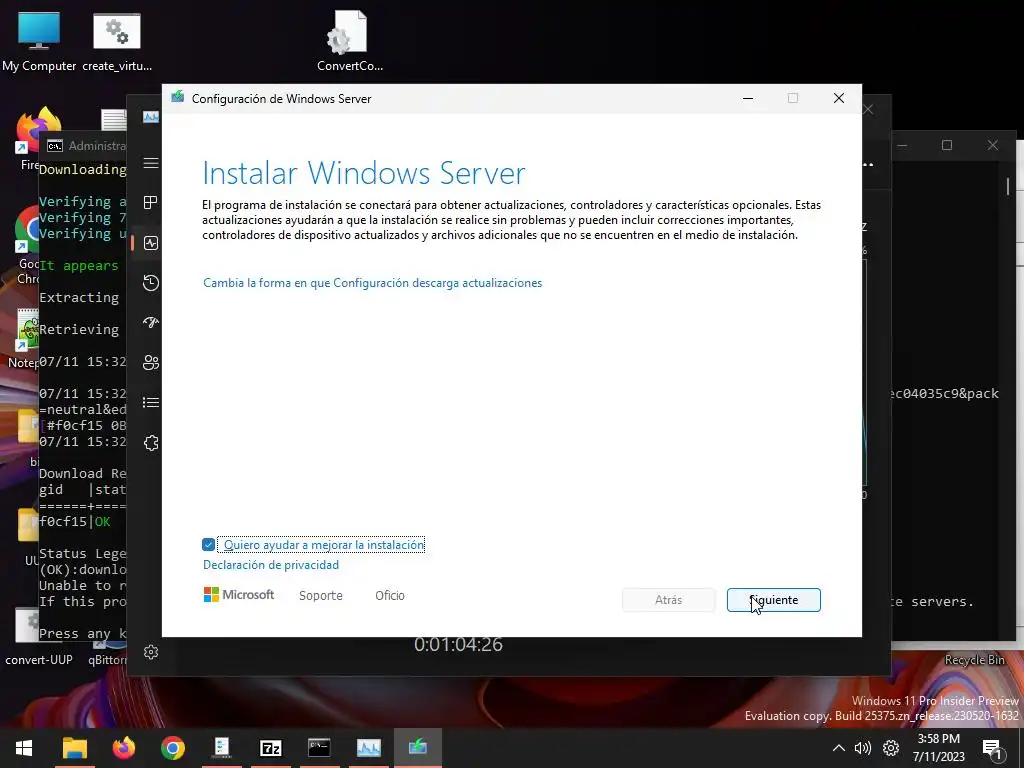Open taskbar clock showing 3:58 PM
The height and width of the screenshot is (768, 1024).
(x=939, y=748)
